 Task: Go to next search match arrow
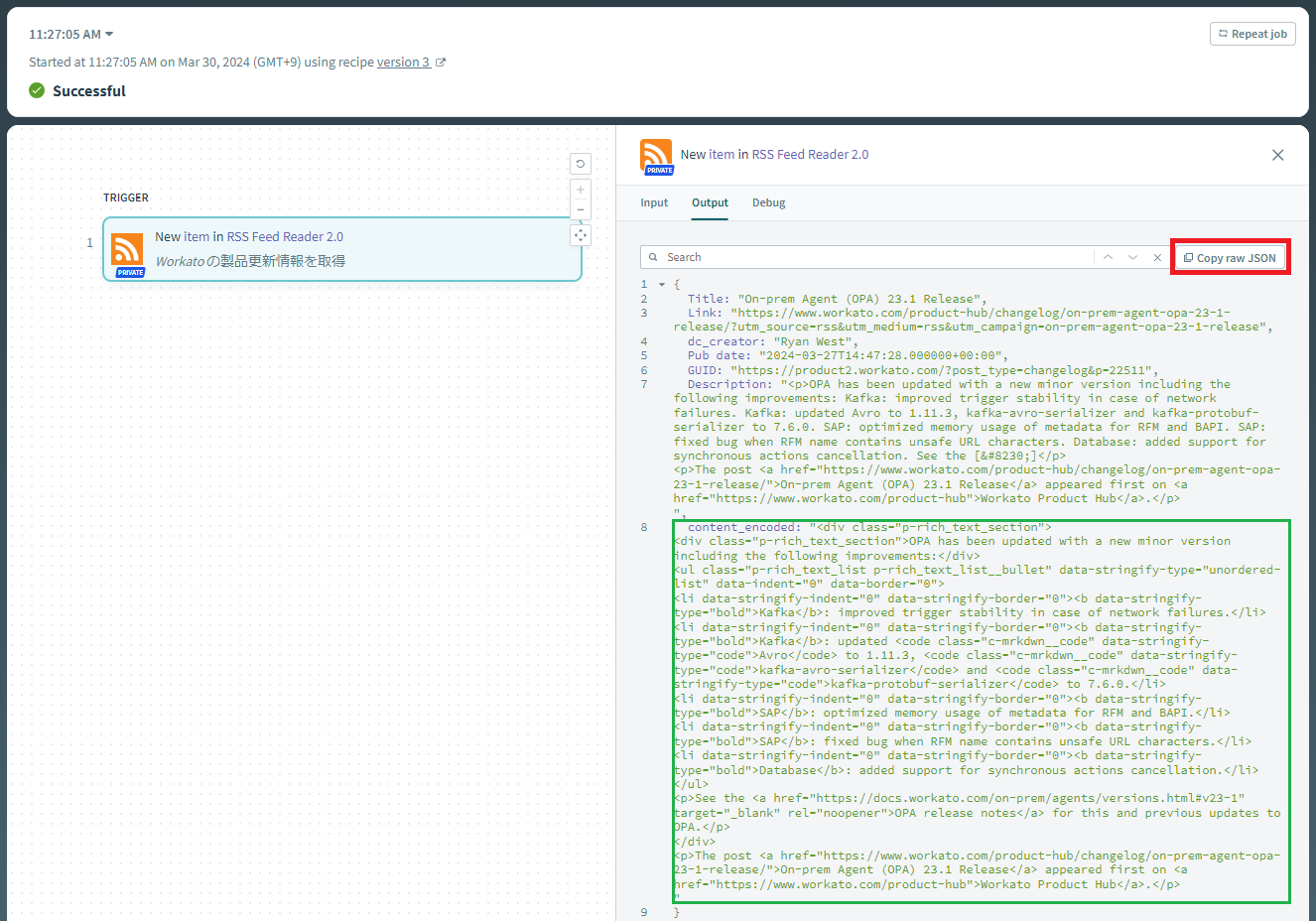tap(1132, 257)
